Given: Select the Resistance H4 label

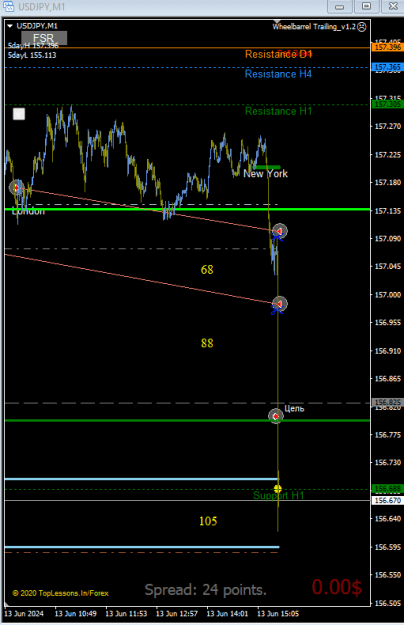Looking at the screenshot, I should pos(278,74).
